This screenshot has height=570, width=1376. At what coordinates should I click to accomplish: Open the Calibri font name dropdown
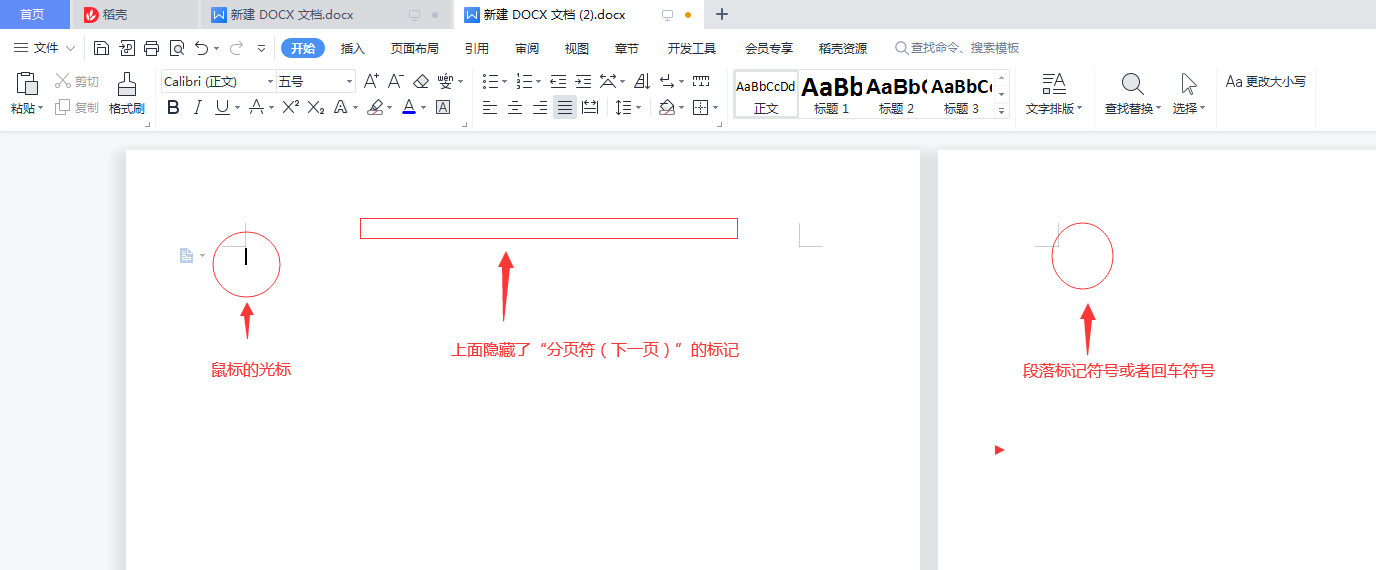(x=270, y=82)
